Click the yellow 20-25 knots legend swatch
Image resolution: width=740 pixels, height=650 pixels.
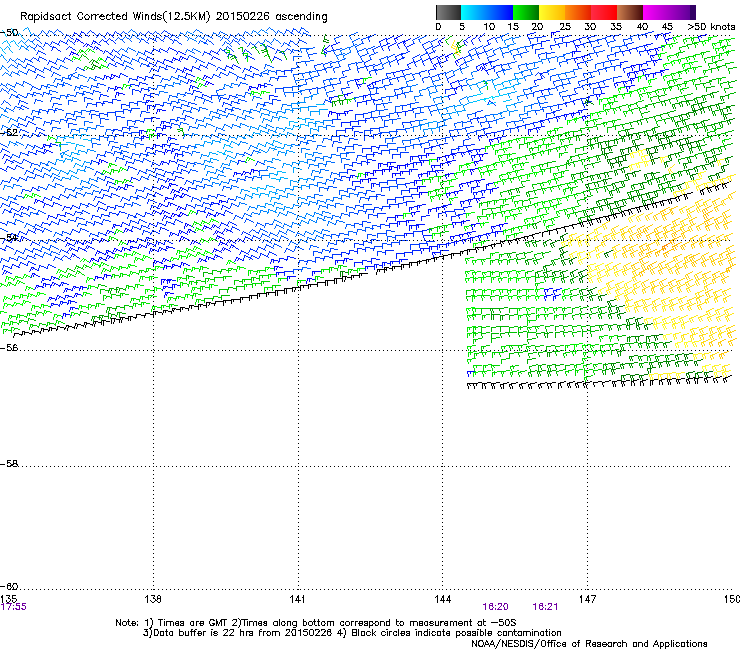pos(552,12)
